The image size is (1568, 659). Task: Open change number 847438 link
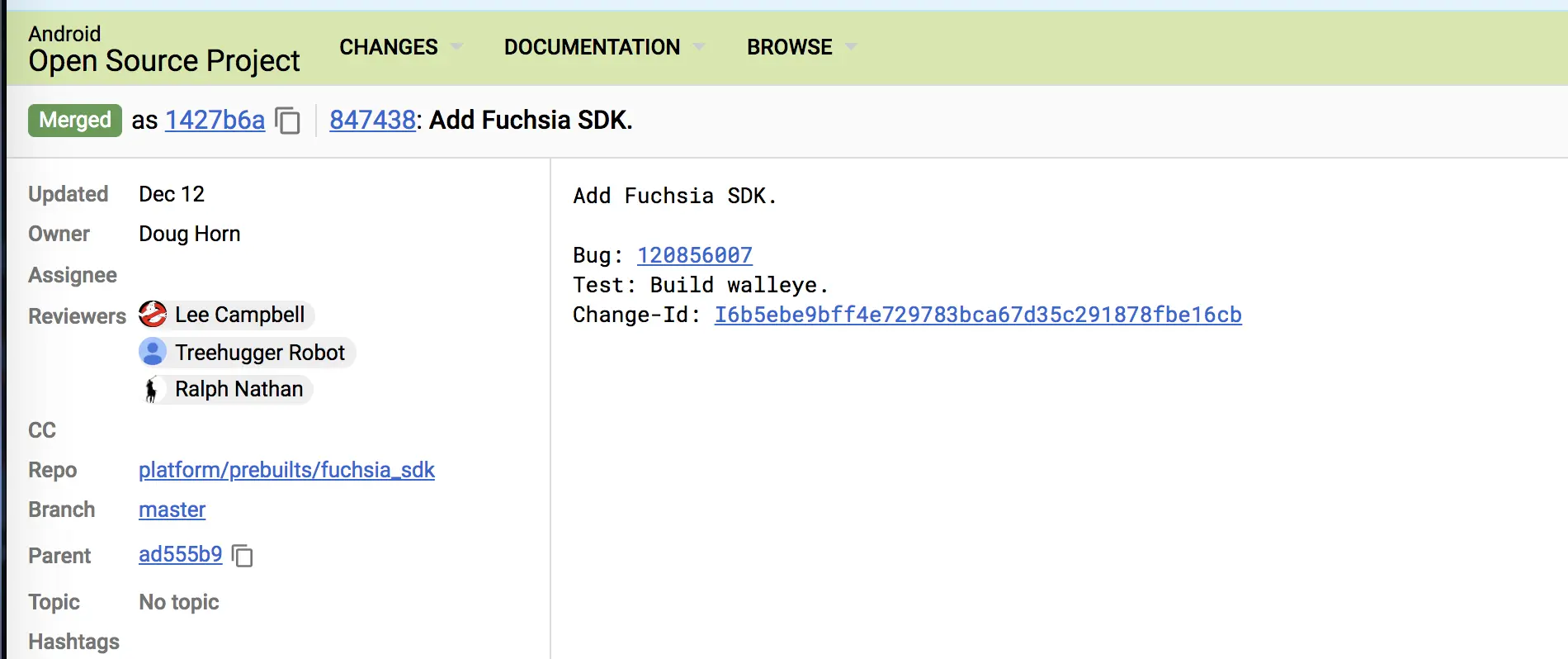coord(372,121)
